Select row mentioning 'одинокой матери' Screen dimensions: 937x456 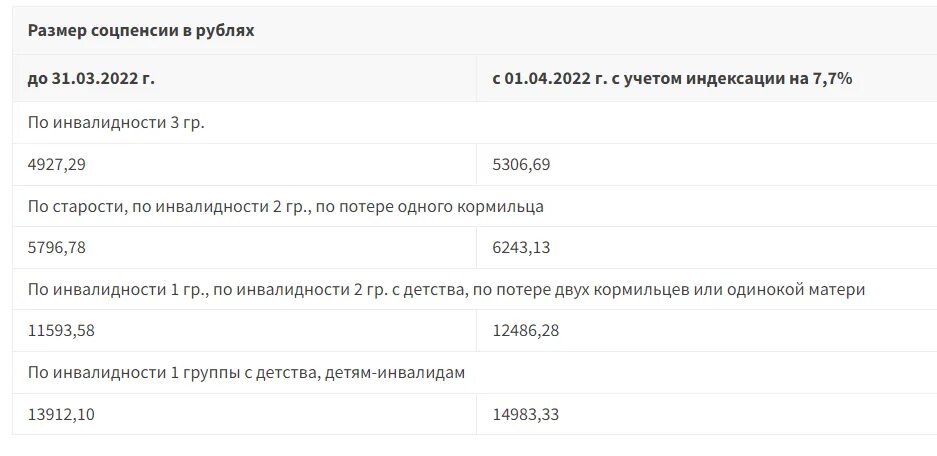[474, 289]
